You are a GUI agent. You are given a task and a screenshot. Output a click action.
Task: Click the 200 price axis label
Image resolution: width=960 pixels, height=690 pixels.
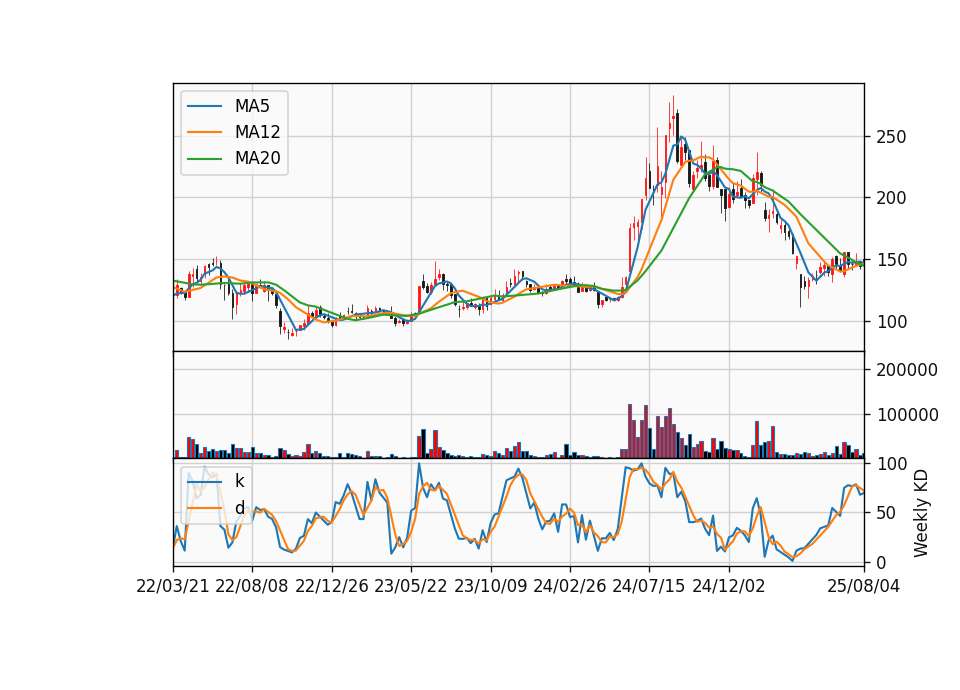[891, 198]
